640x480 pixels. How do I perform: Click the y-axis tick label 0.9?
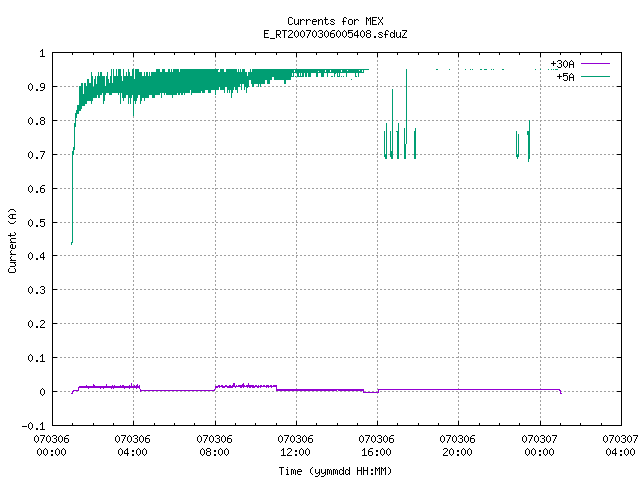[x=36, y=87]
